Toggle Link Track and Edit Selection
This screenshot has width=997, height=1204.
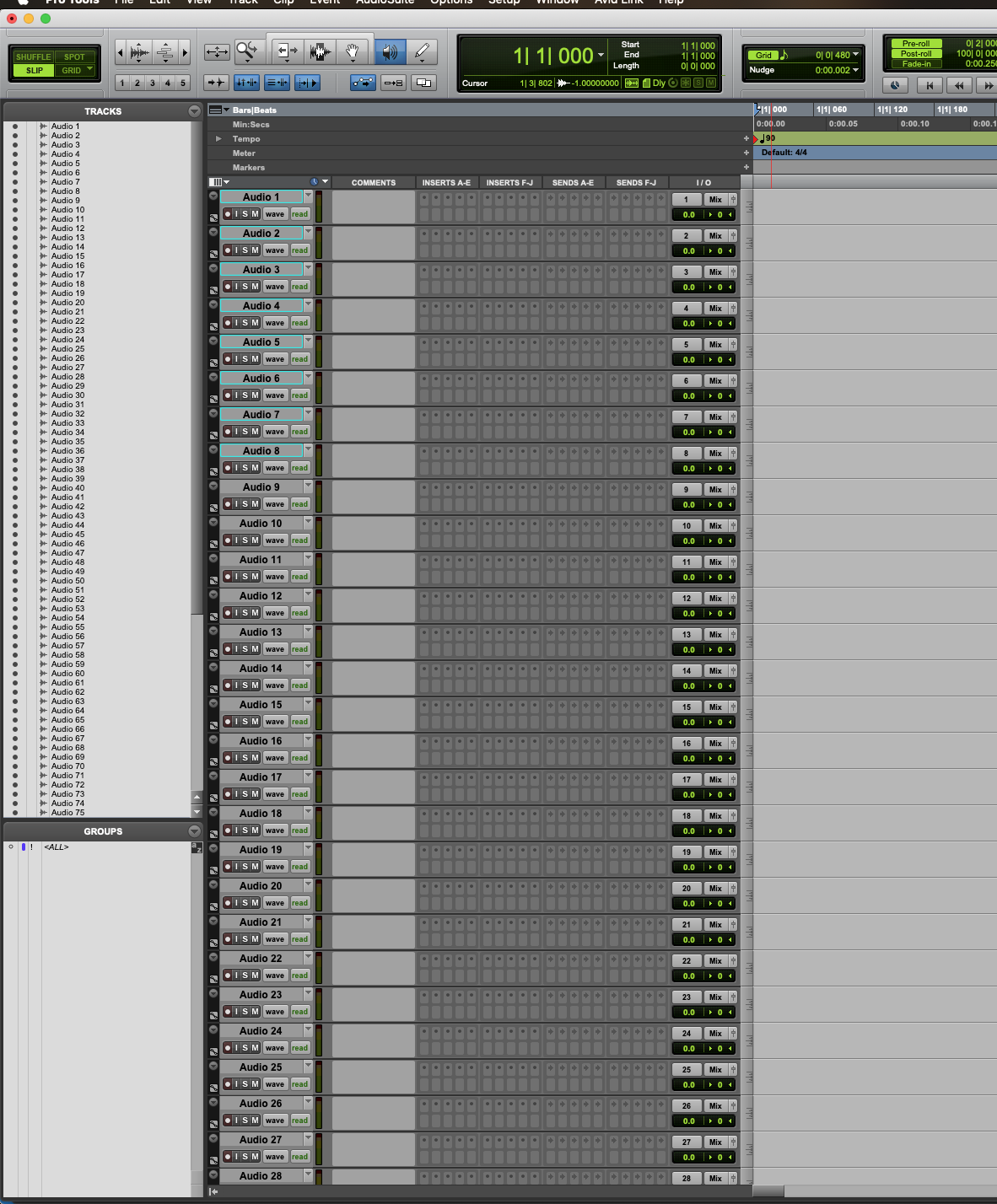(x=277, y=83)
